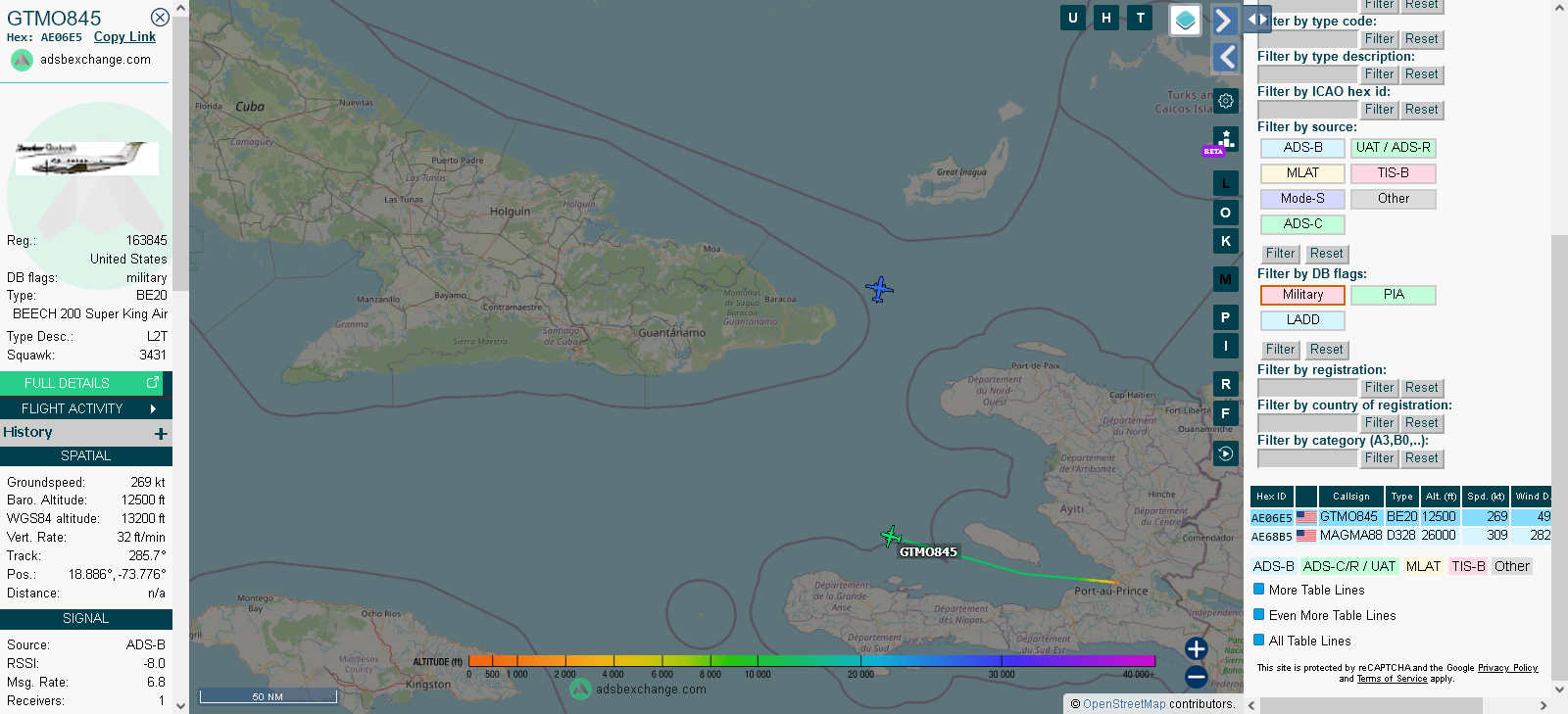
Task: Sort table by Type column header
Action: (1401, 497)
